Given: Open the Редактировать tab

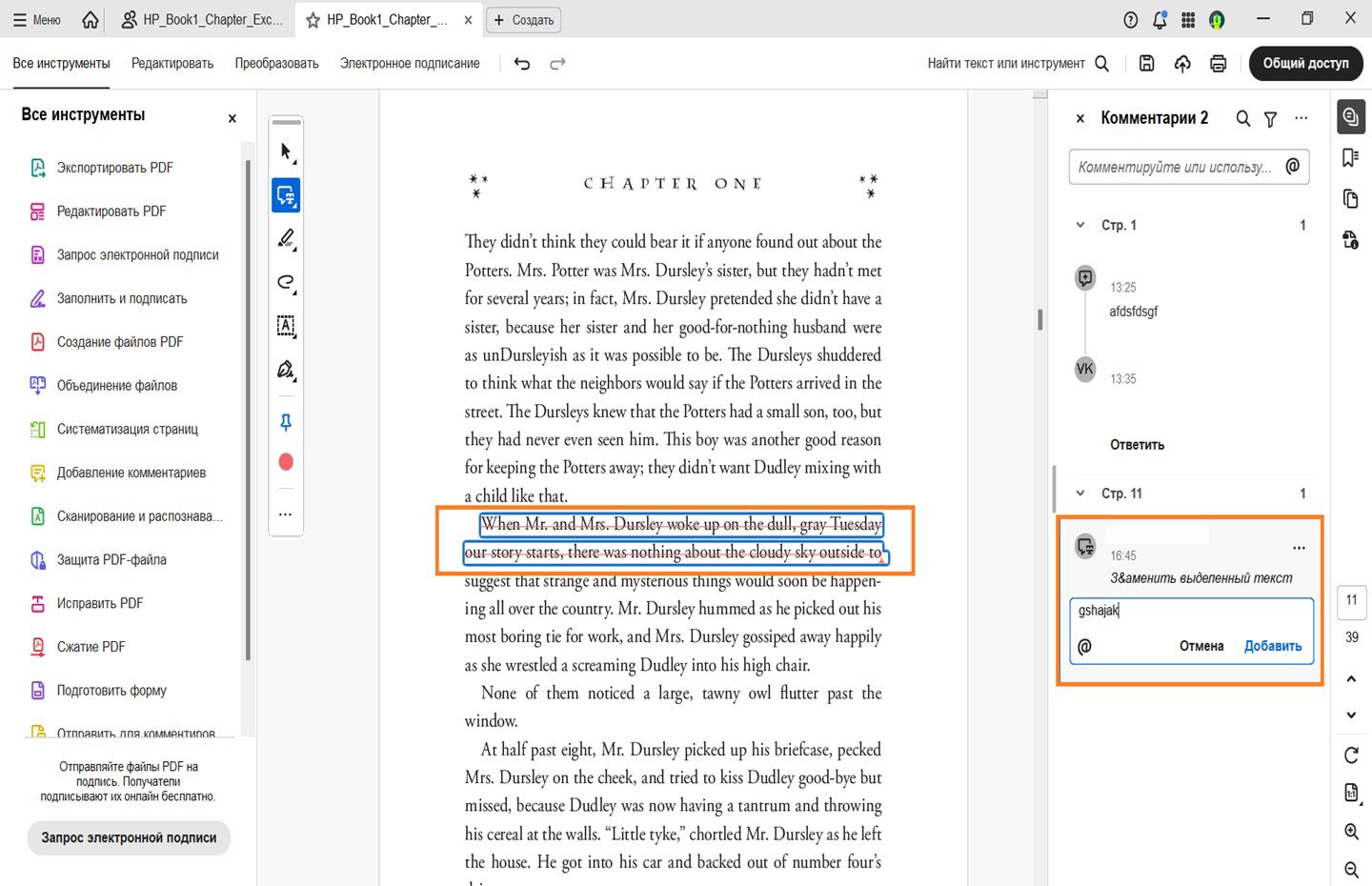Looking at the screenshot, I should (x=172, y=64).
